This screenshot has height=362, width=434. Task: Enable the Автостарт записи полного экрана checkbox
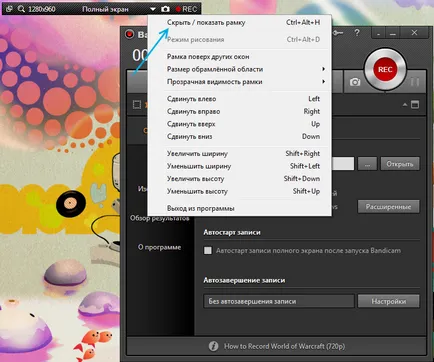coord(208,250)
